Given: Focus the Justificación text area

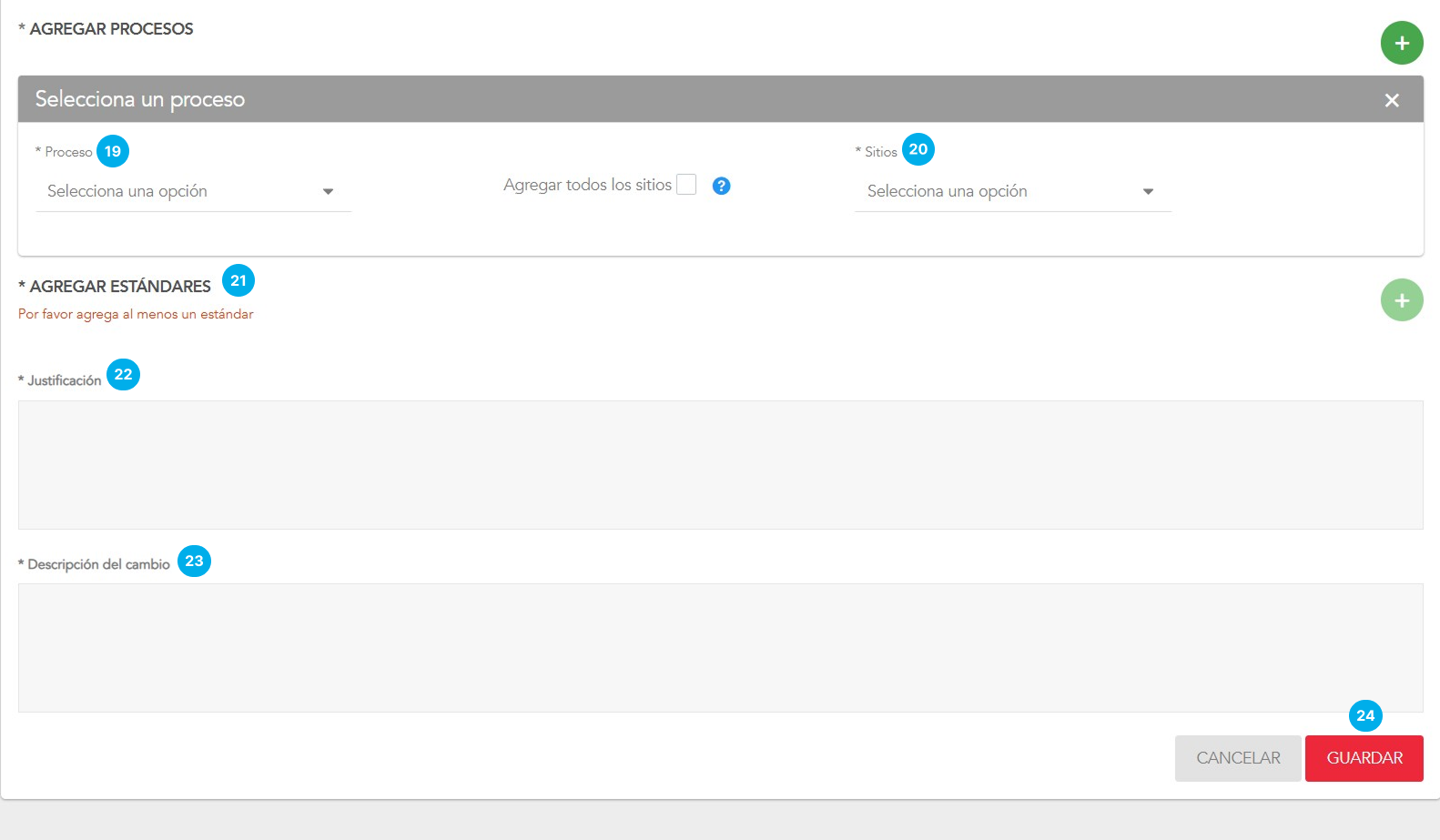Looking at the screenshot, I should pos(720,464).
